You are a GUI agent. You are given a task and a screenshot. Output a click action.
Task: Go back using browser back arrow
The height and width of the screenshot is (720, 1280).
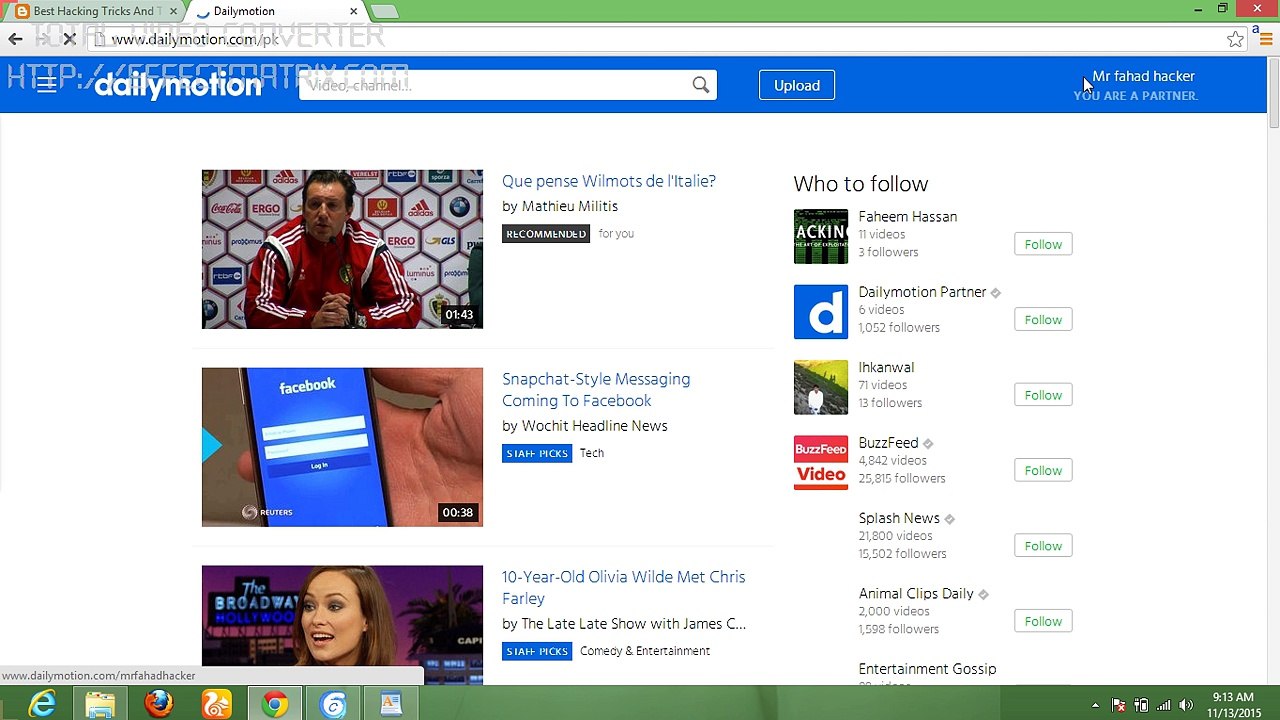15,39
